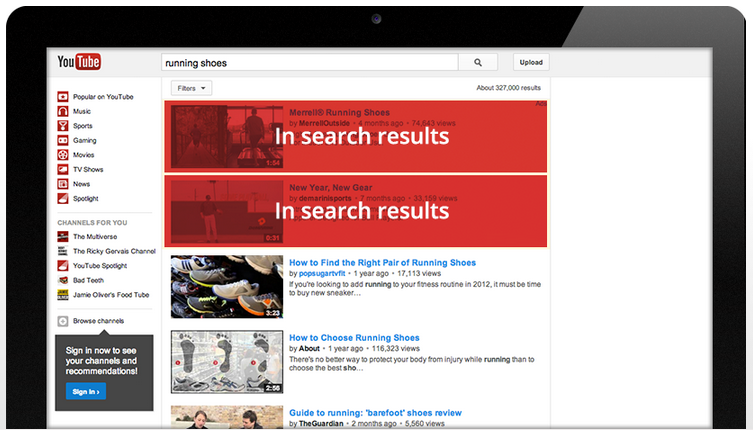Image resolution: width=753 pixels, height=431 pixels.
Task: Open the MerrellOutside uploader link
Action: [324, 123]
